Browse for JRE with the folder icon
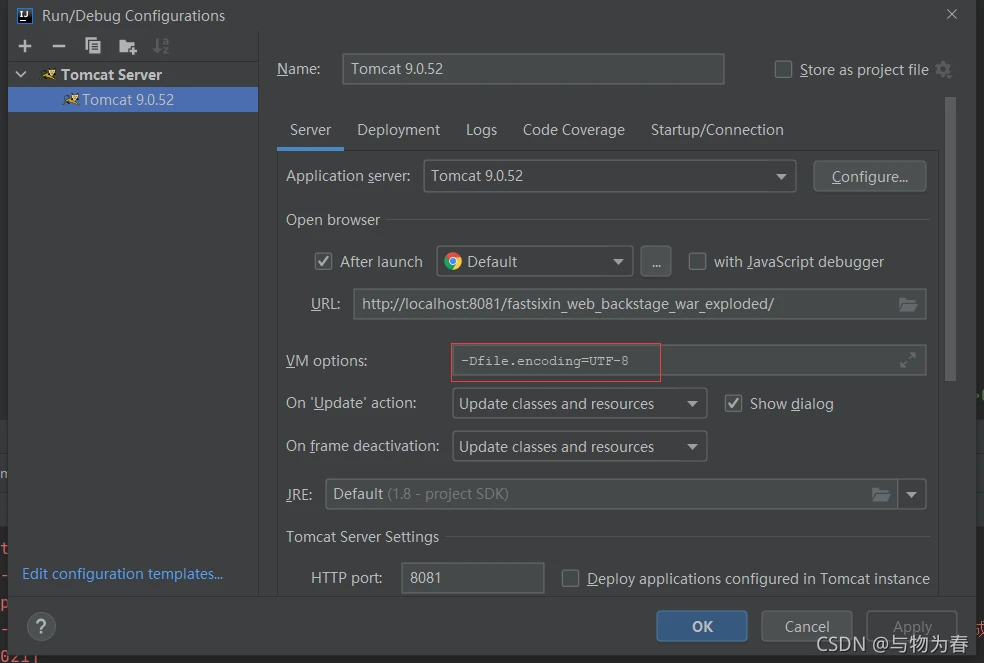984x663 pixels. tap(881, 495)
